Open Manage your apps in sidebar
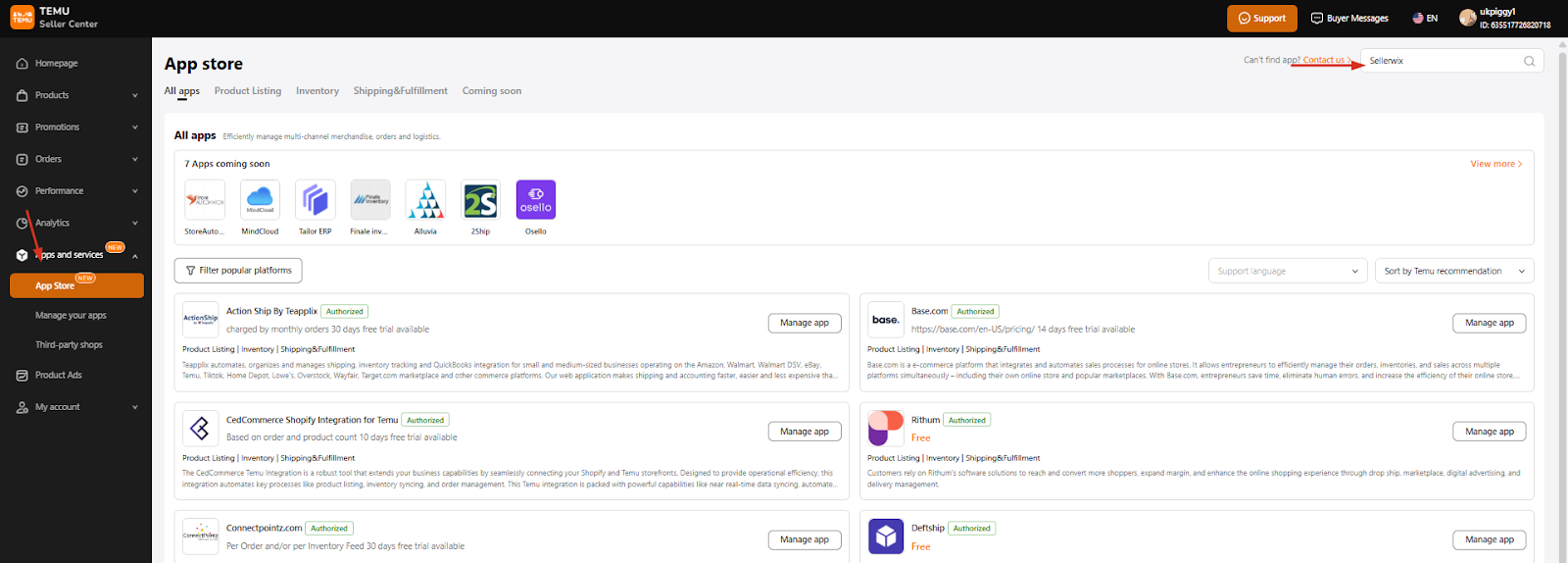The width and height of the screenshot is (1568, 563). (71, 316)
